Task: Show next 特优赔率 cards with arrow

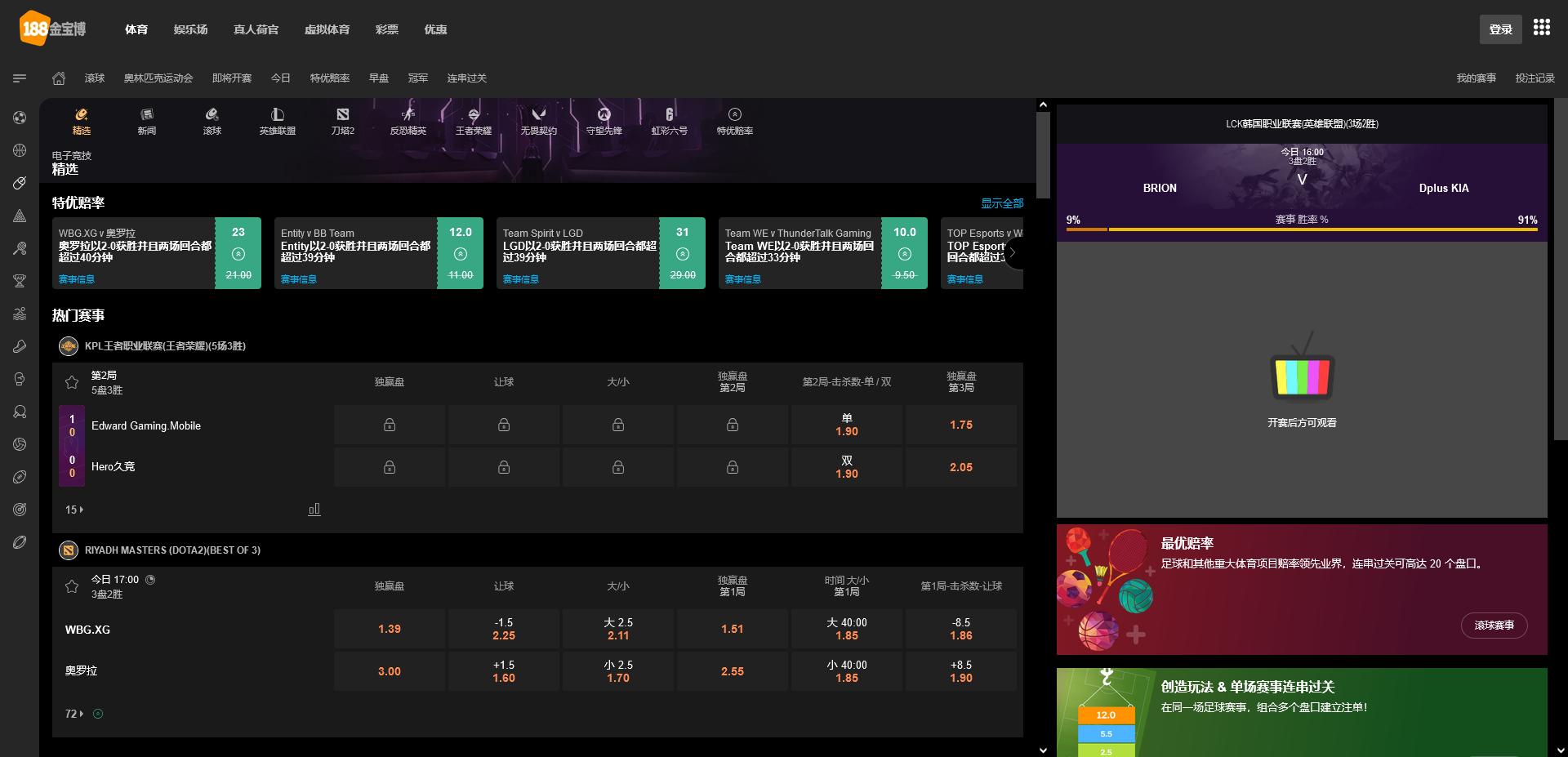Action: (x=1013, y=253)
